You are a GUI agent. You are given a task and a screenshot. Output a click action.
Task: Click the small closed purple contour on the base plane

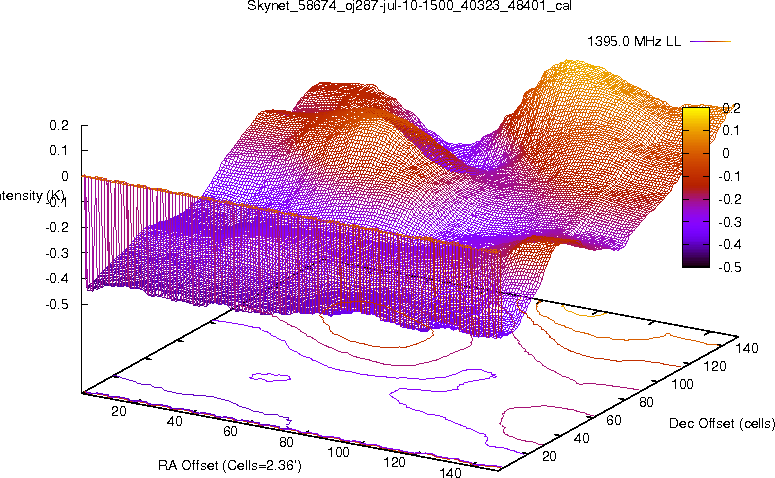click(270, 377)
